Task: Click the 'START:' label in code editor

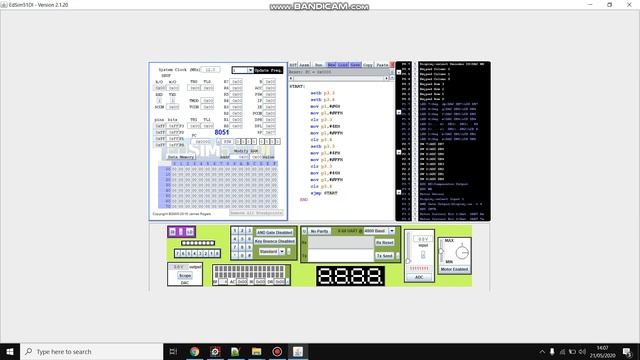Action: tap(297, 87)
